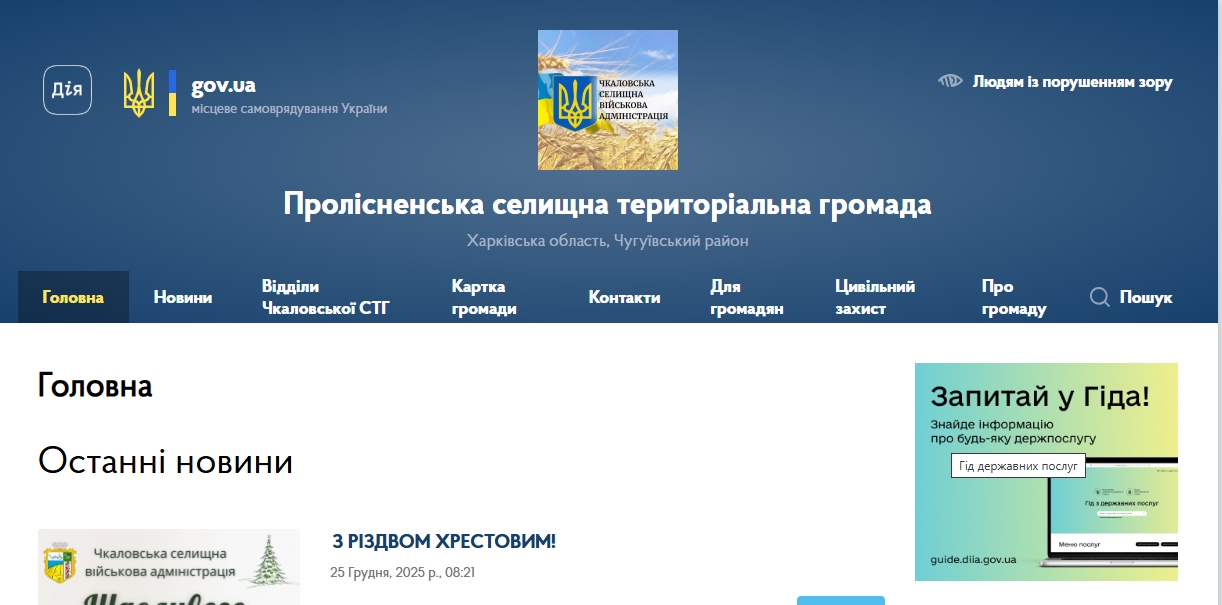This screenshot has width=1222, height=605.
Task: Open the Цивільний захист section
Action: tap(874, 297)
